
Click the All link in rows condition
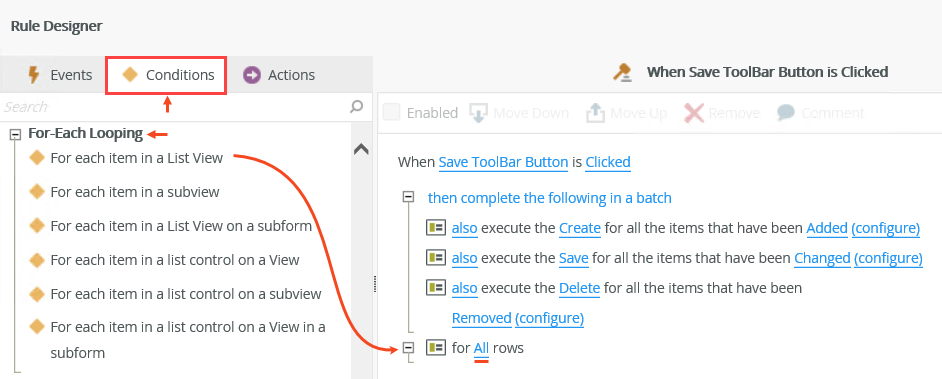coord(481,348)
